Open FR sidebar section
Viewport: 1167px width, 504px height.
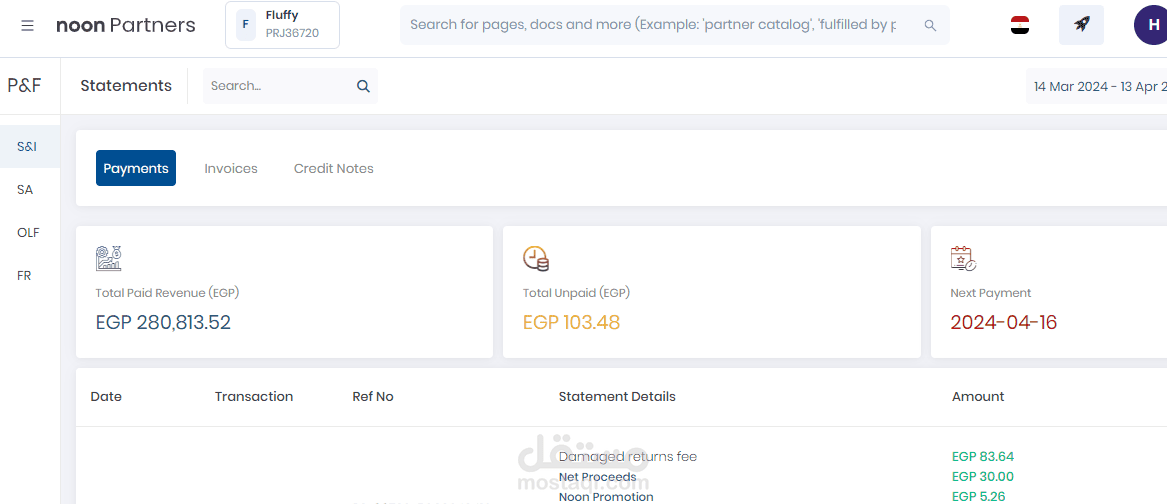pos(24,275)
